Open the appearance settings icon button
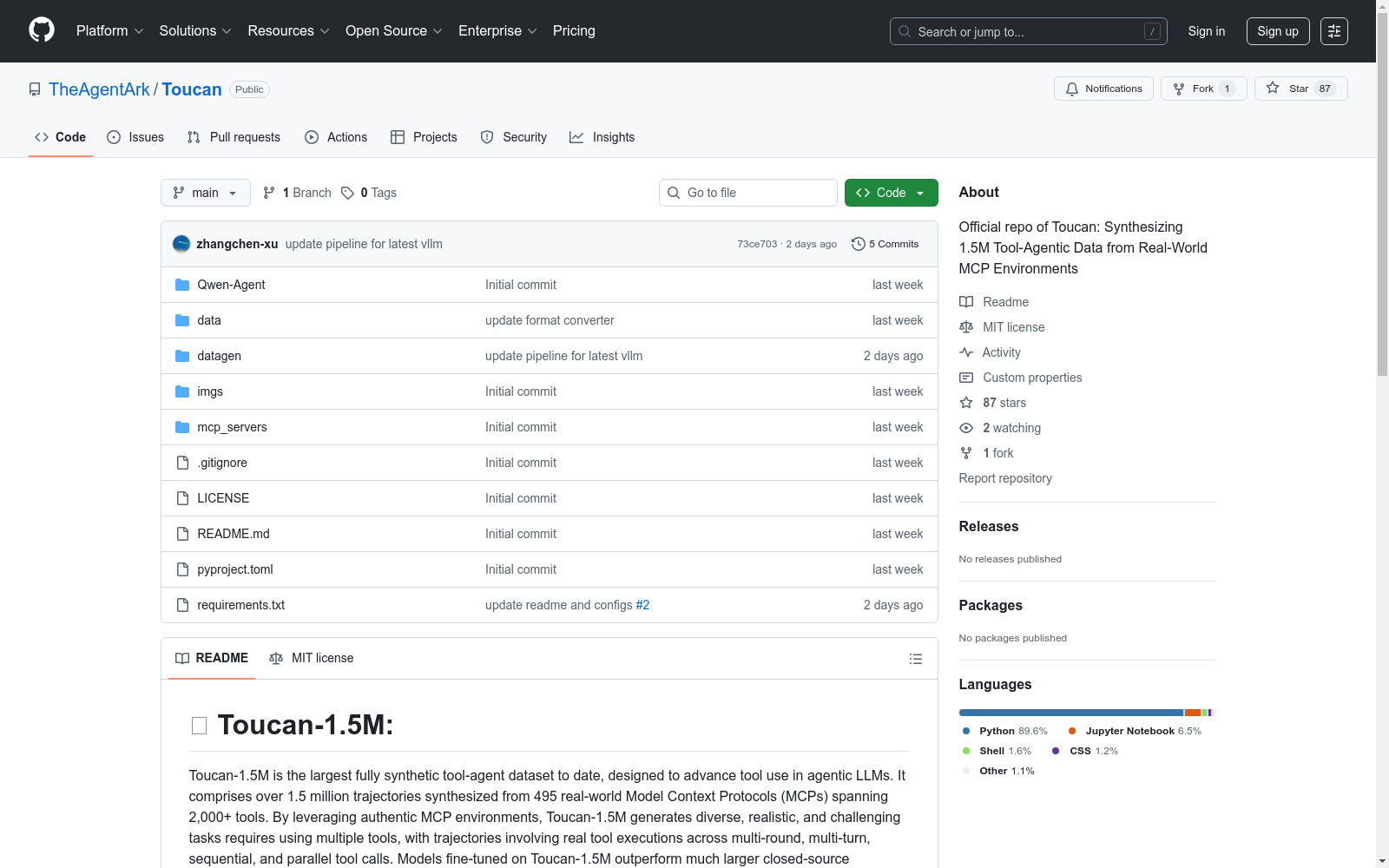 coord(1334,31)
